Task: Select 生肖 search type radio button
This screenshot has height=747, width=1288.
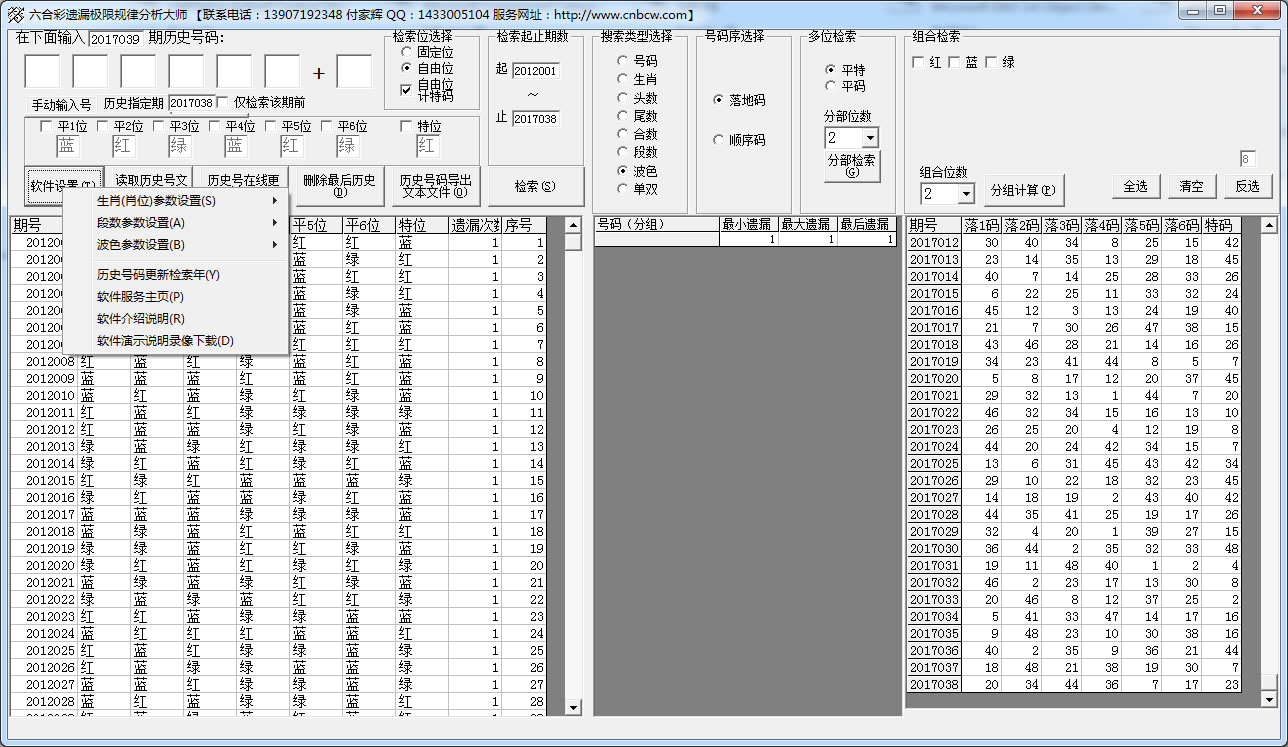Action: pos(622,79)
